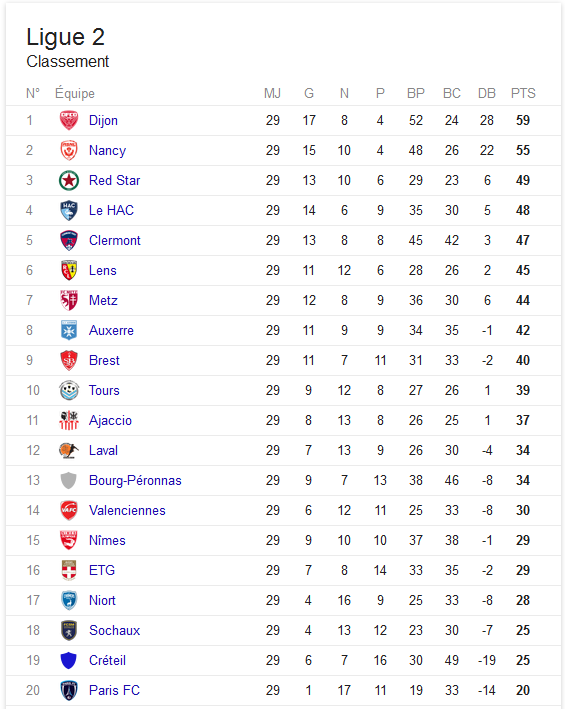The height and width of the screenshot is (709, 565).
Task: Open the Bourg-Péronnas team page
Action: point(135,480)
